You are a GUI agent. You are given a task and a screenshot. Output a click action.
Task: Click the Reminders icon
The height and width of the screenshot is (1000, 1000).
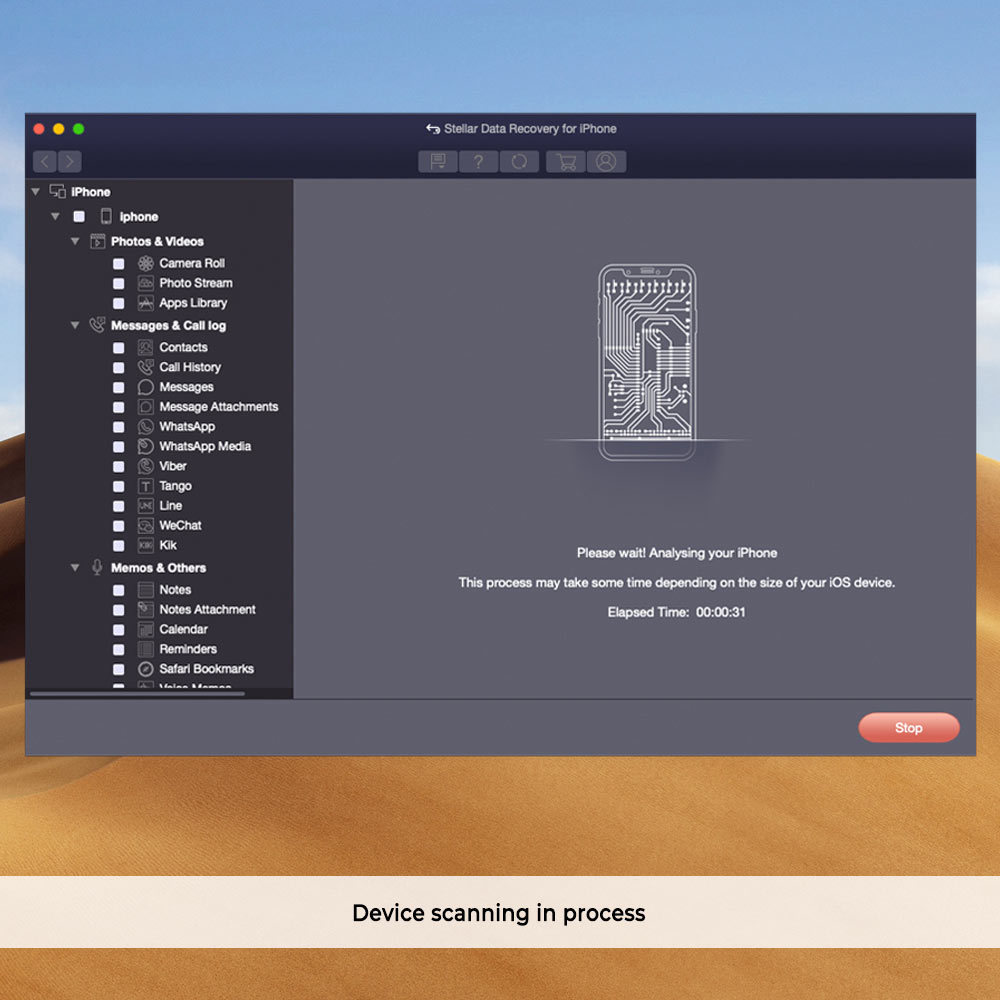pyautogui.click(x=146, y=649)
